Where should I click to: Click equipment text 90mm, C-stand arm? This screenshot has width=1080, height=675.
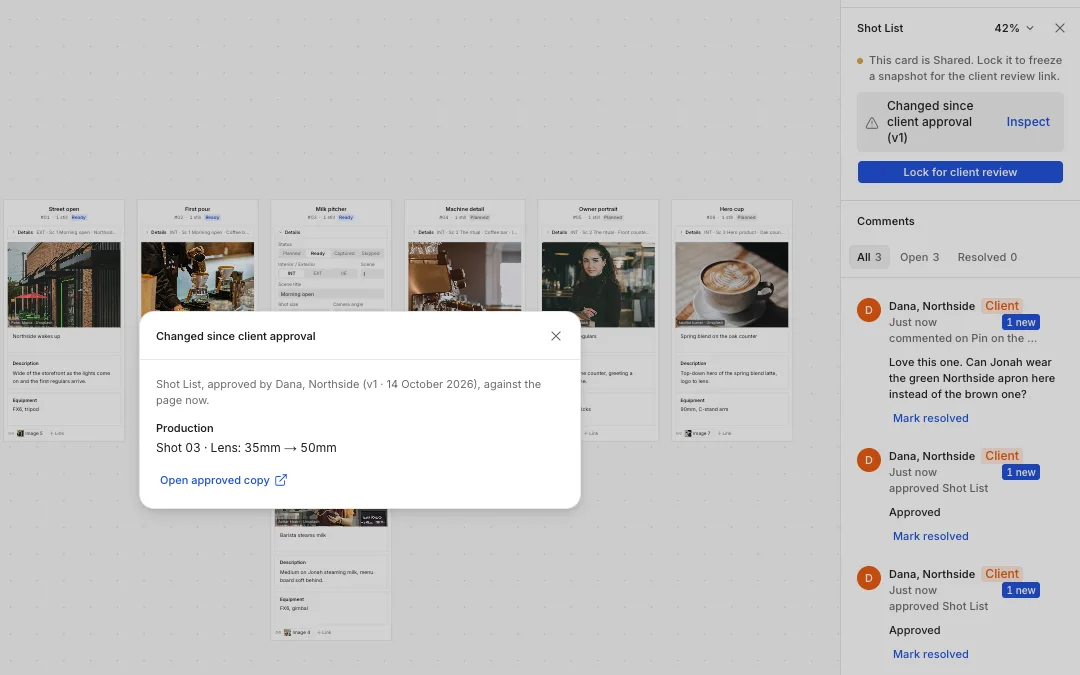click(703, 409)
